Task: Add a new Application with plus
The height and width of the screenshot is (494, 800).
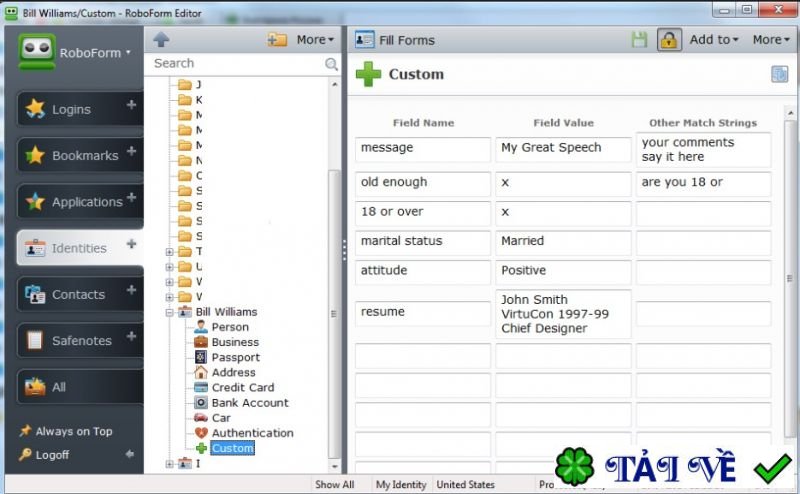Action: pyautogui.click(x=132, y=197)
